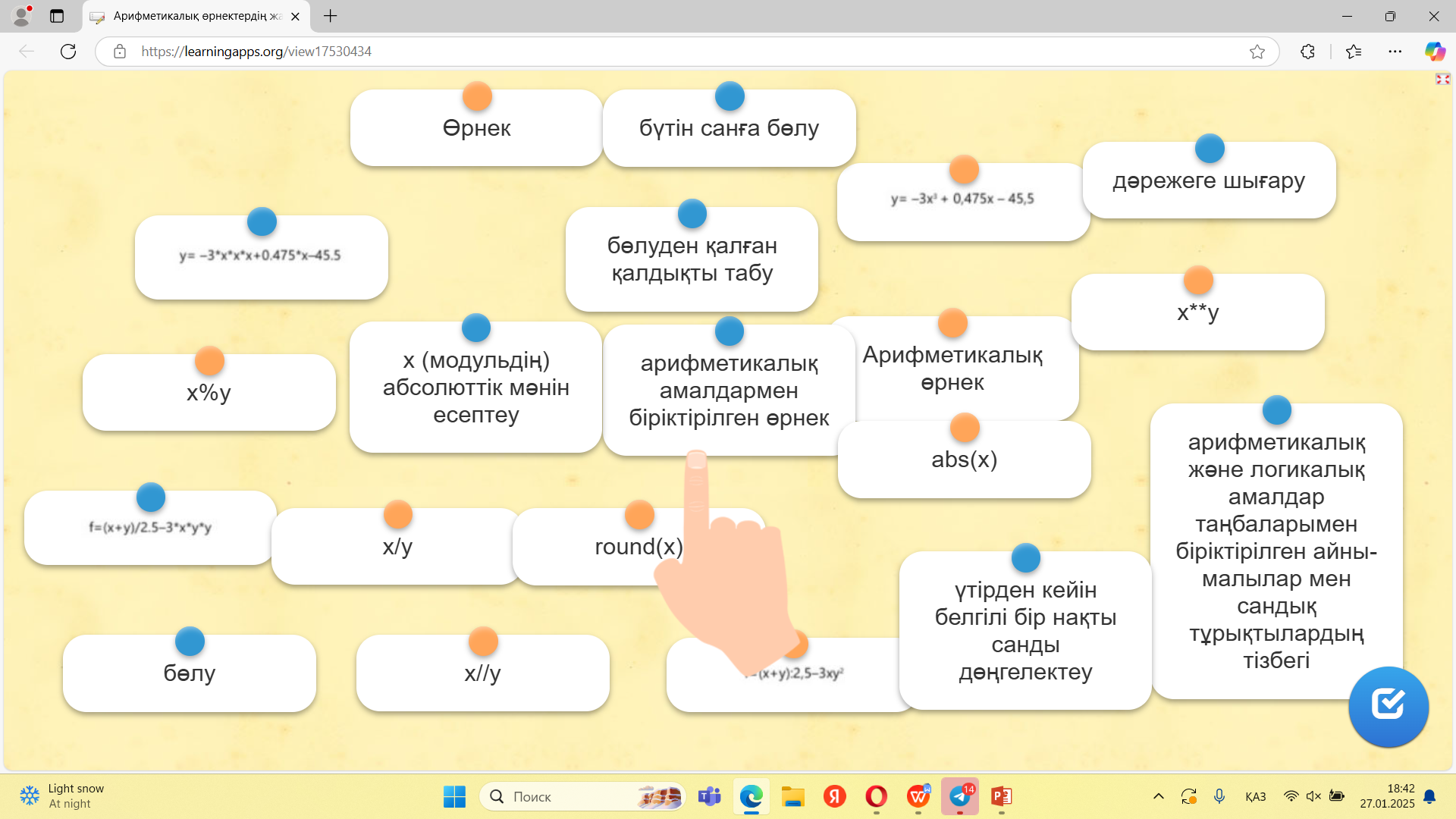Close the current Арифметикалық өрнектердің tab
1456x819 pixels.
[x=295, y=16]
